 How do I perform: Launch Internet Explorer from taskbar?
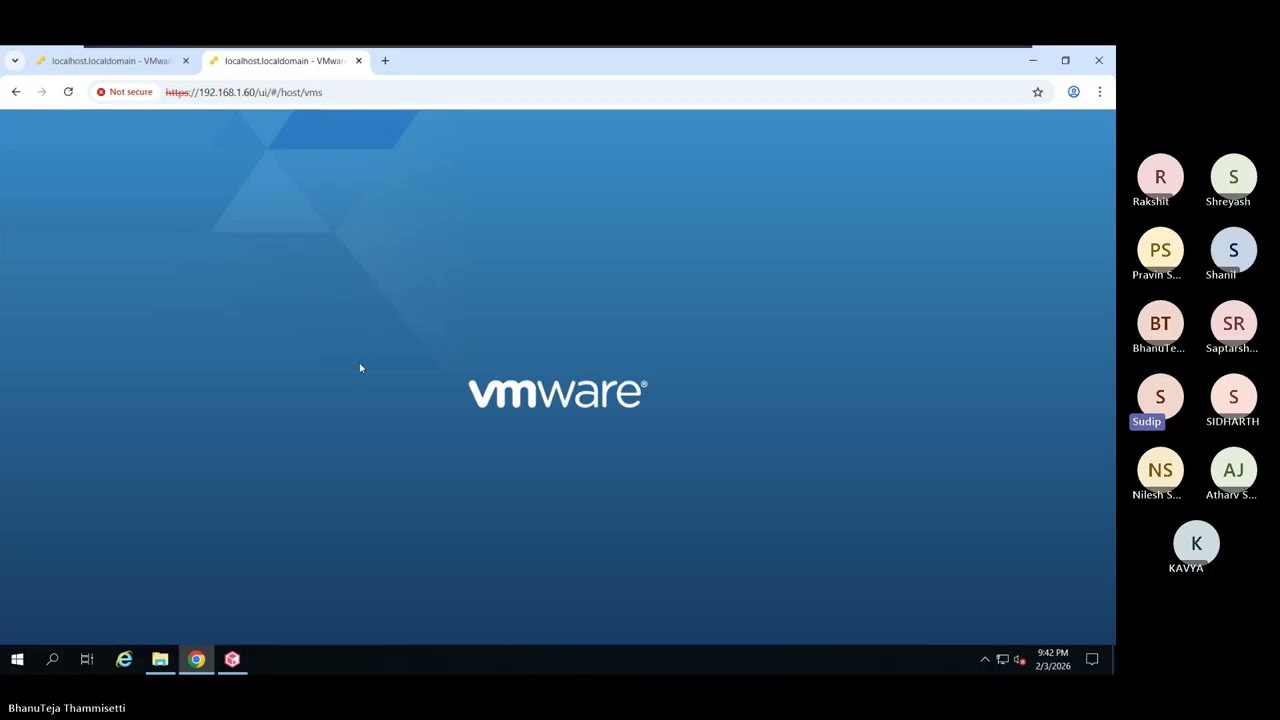(x=124, y=659)
